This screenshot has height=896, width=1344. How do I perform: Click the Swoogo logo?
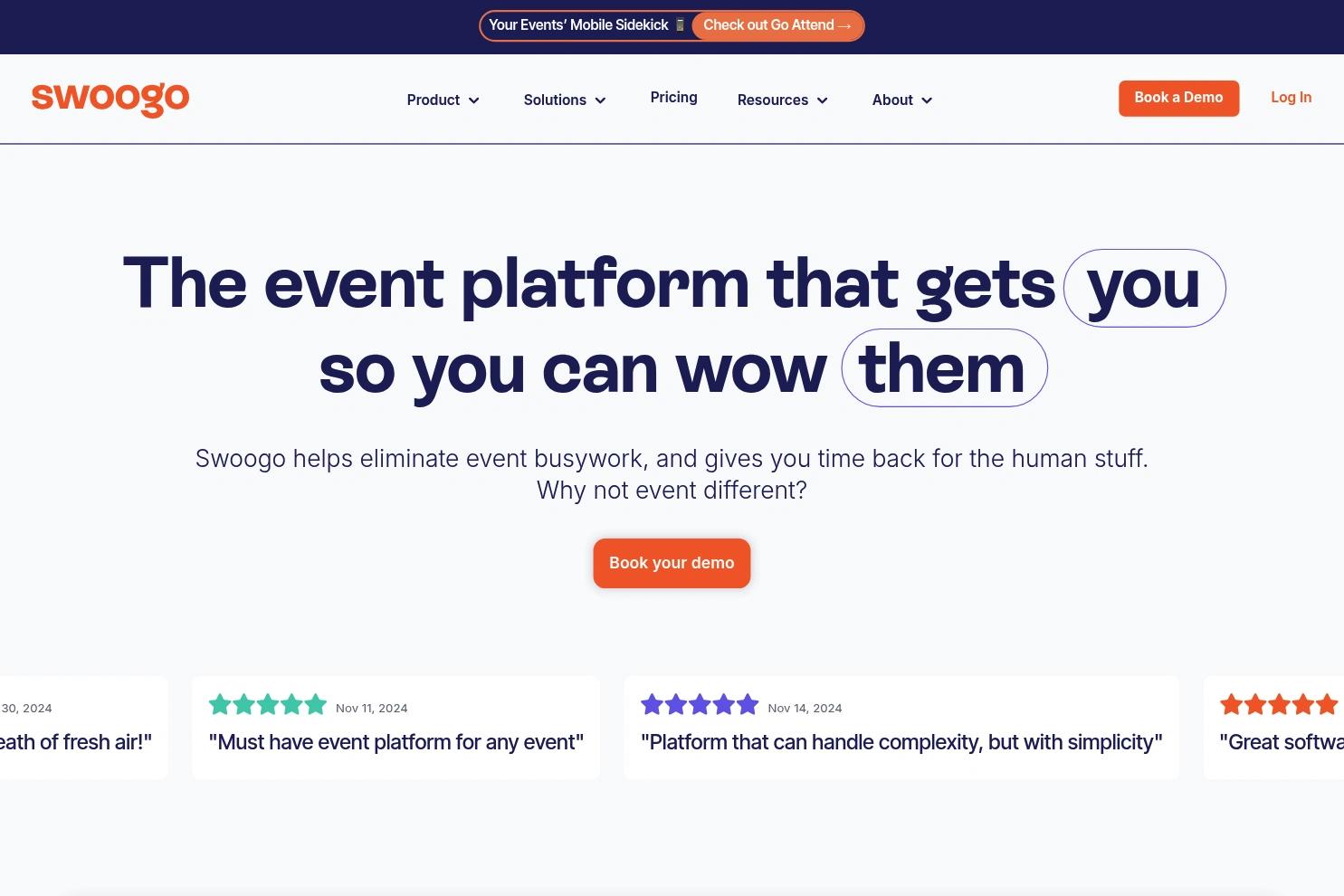pos(110,99)
